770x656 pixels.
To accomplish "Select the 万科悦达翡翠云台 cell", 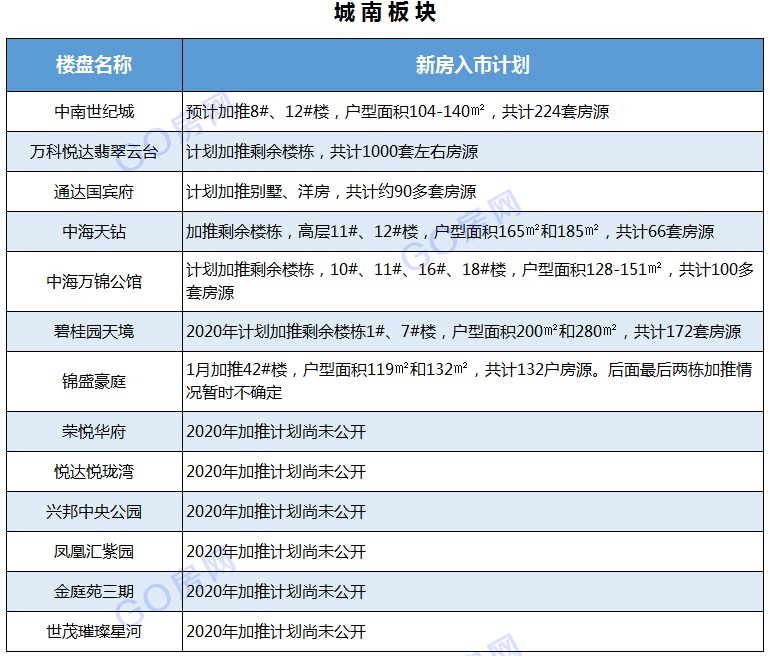I will click(x=94, y=152).
